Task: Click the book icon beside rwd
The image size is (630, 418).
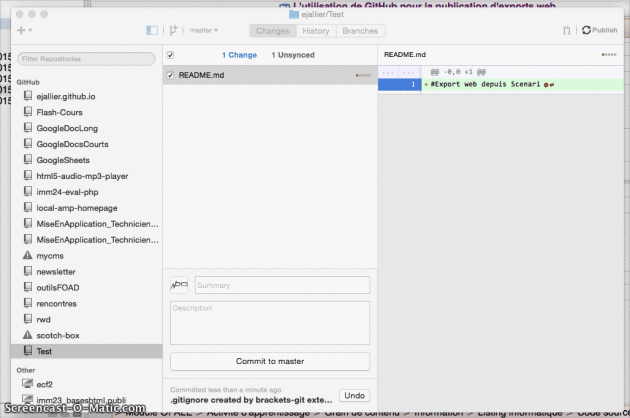Action: click(28, 319)
